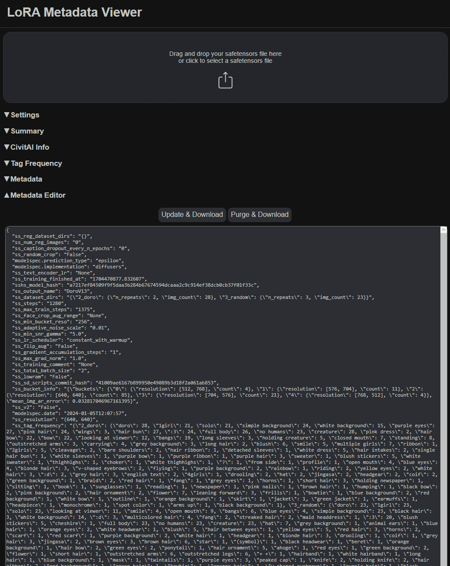Click the "ss_dataset_dirs" line in editor
The width and height of the screenshot is (450, 566).
(193, 297)
